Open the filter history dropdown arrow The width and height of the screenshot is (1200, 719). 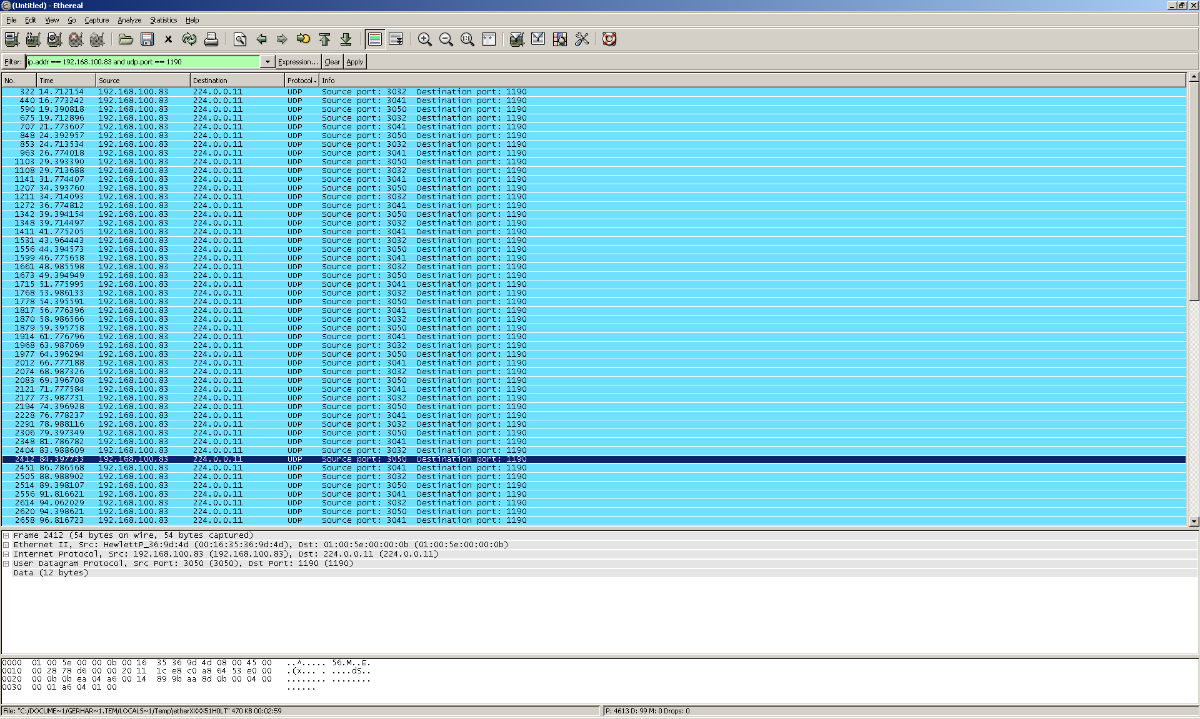coord(267,62)
